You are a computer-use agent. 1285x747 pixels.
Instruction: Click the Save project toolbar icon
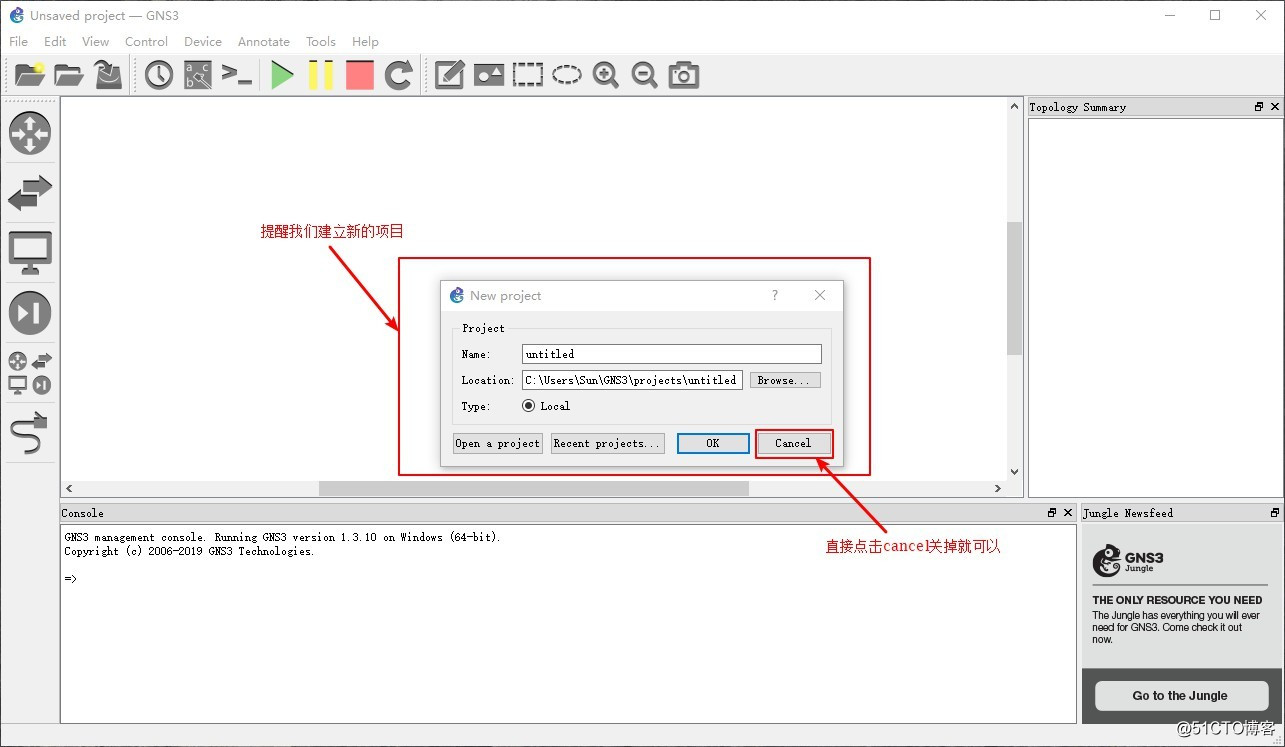(108, 75)
